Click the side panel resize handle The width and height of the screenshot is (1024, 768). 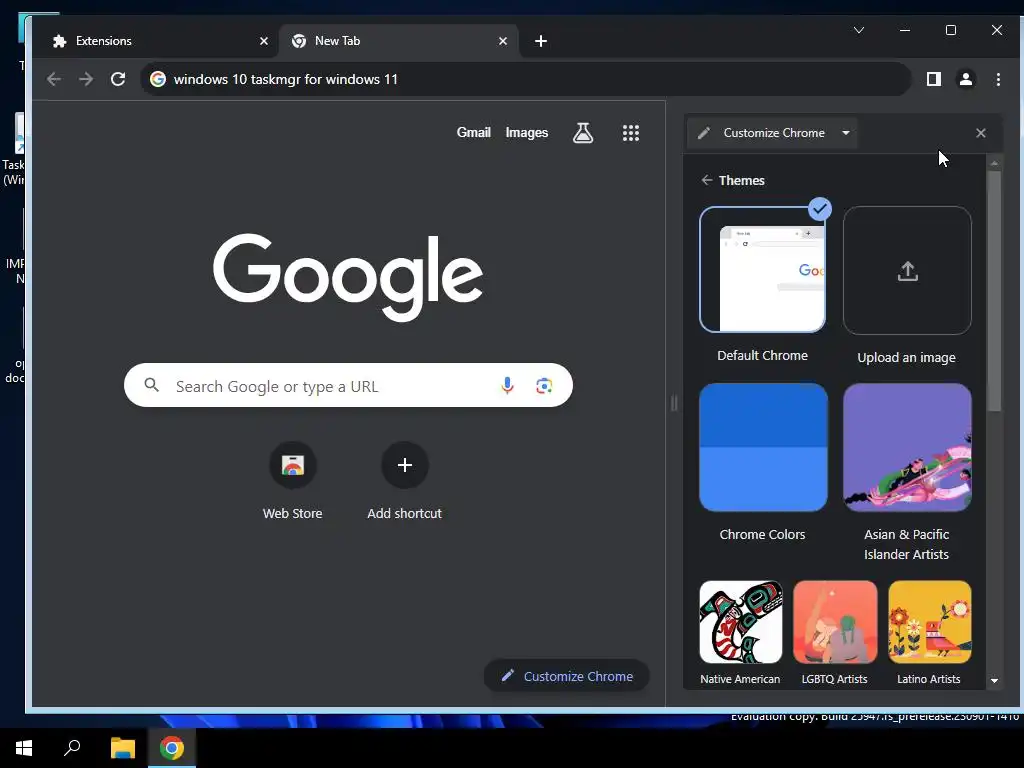[x=673, y=403]
